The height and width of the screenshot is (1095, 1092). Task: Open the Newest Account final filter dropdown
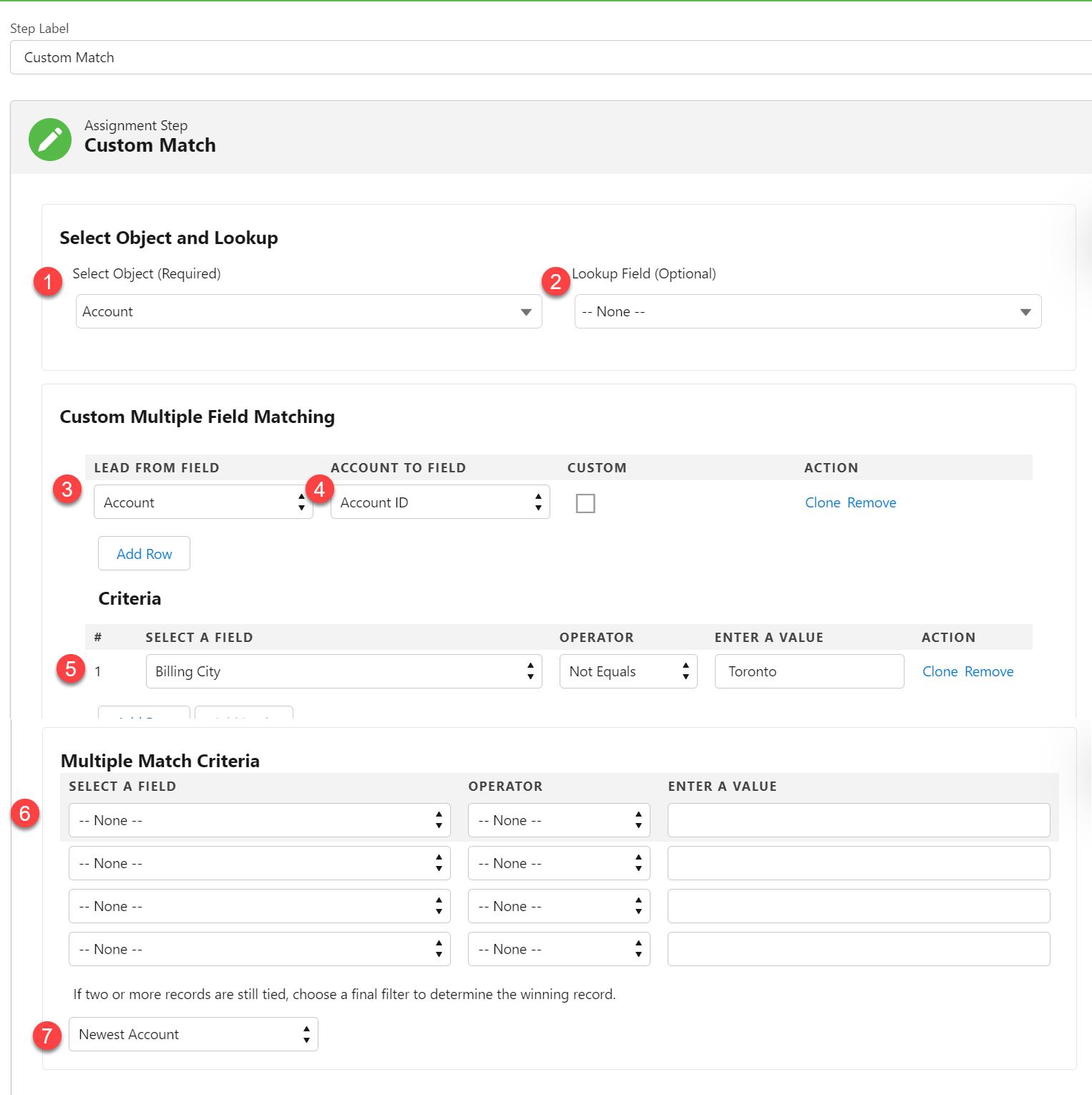coord(193,1034)
